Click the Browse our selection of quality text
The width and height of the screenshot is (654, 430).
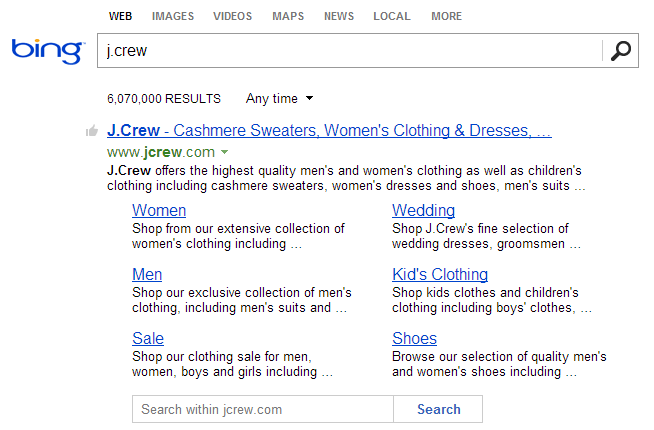499,364
